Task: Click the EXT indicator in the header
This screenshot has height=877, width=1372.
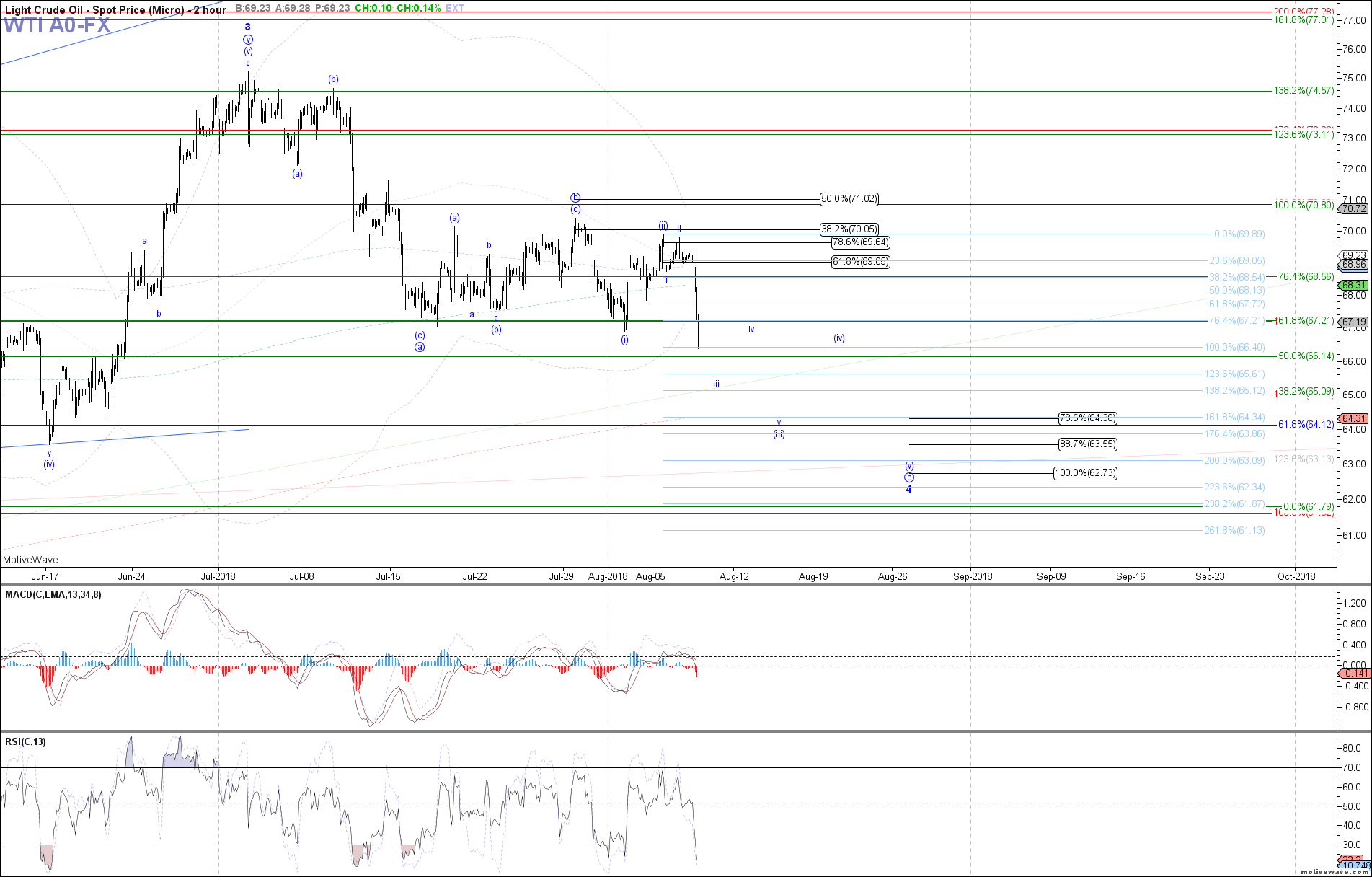Action: coord(455,8)
